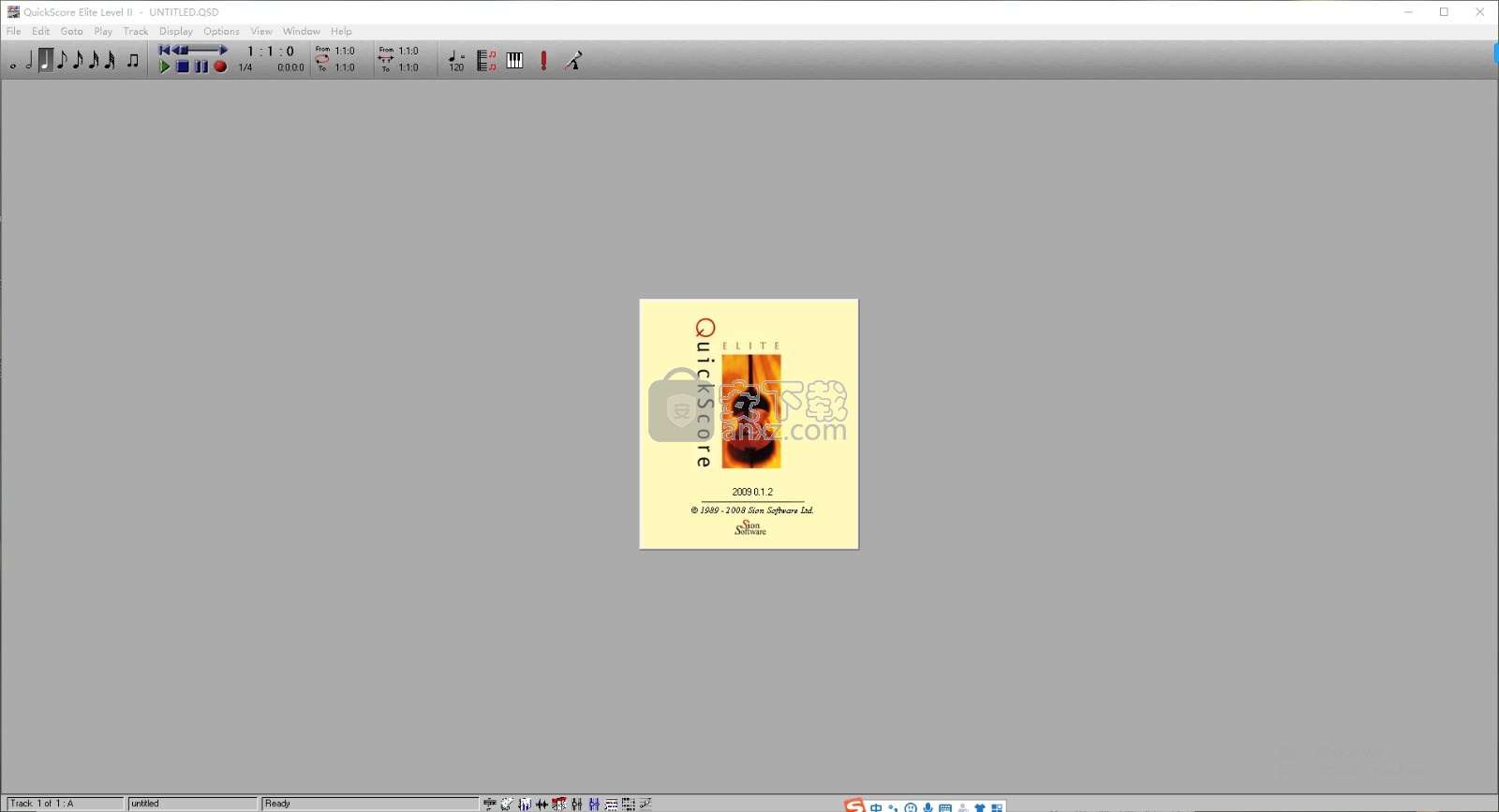
Task: Open the Goto menu
Action: point(72,31)
